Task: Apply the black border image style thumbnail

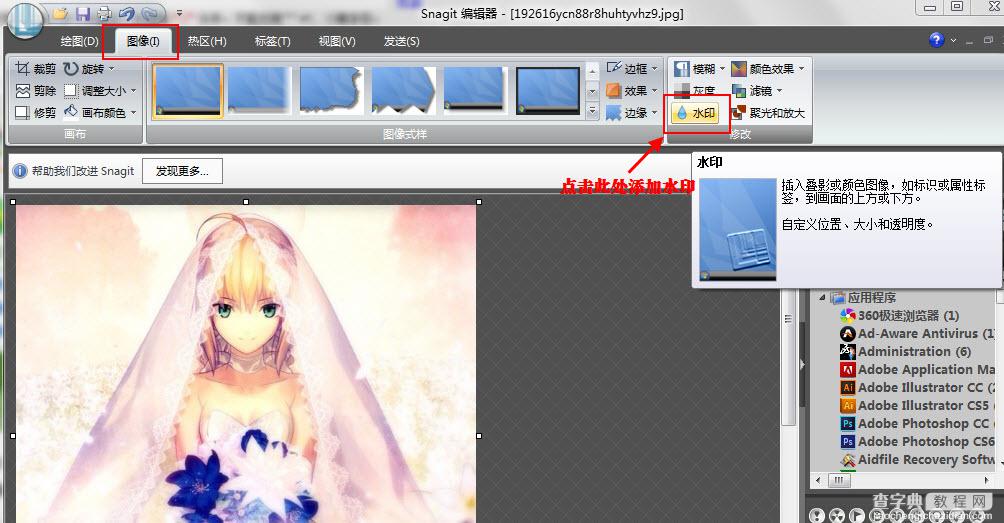Action: point(547,92)
